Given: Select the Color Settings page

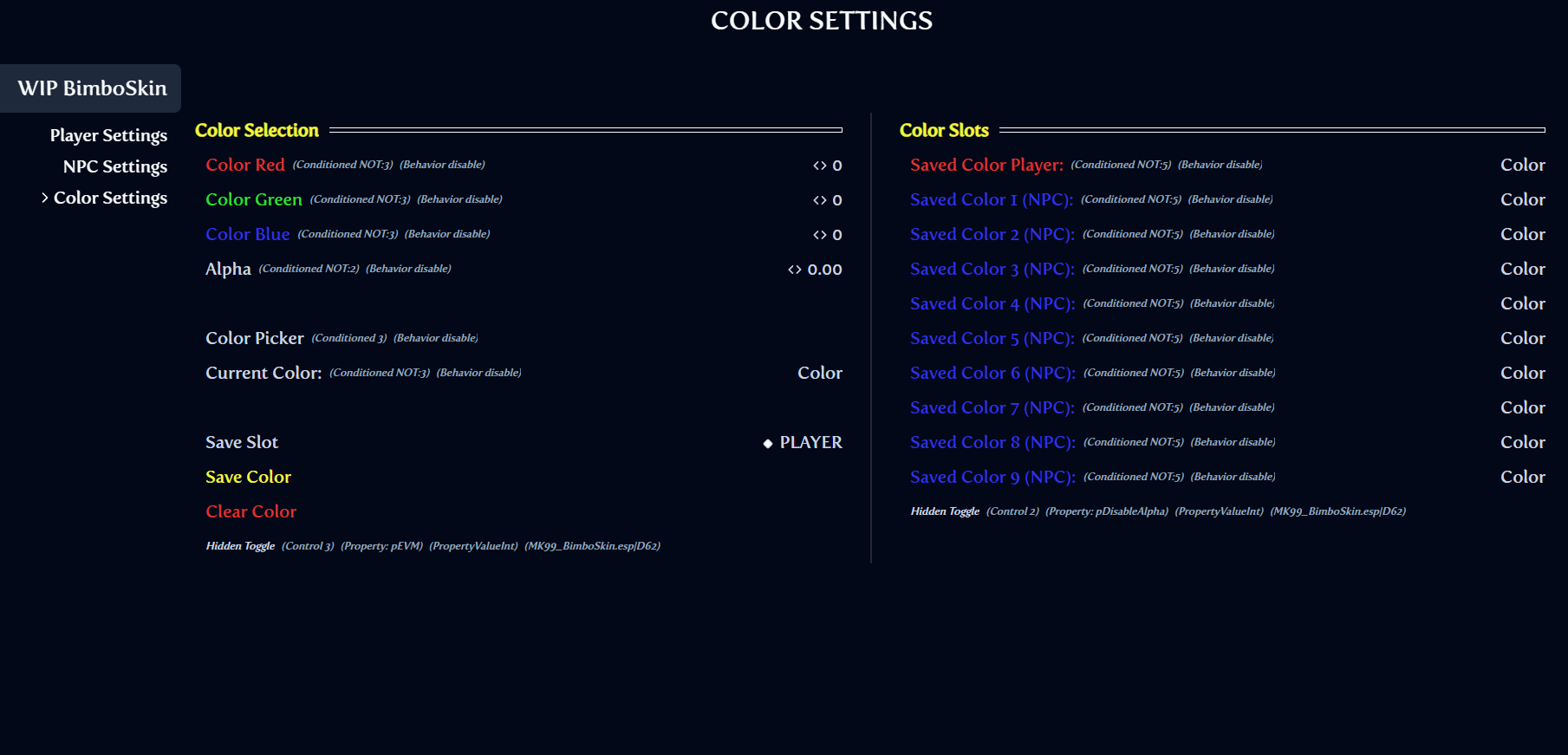Looking at the screenshot, I should click(x=110, y=198).
